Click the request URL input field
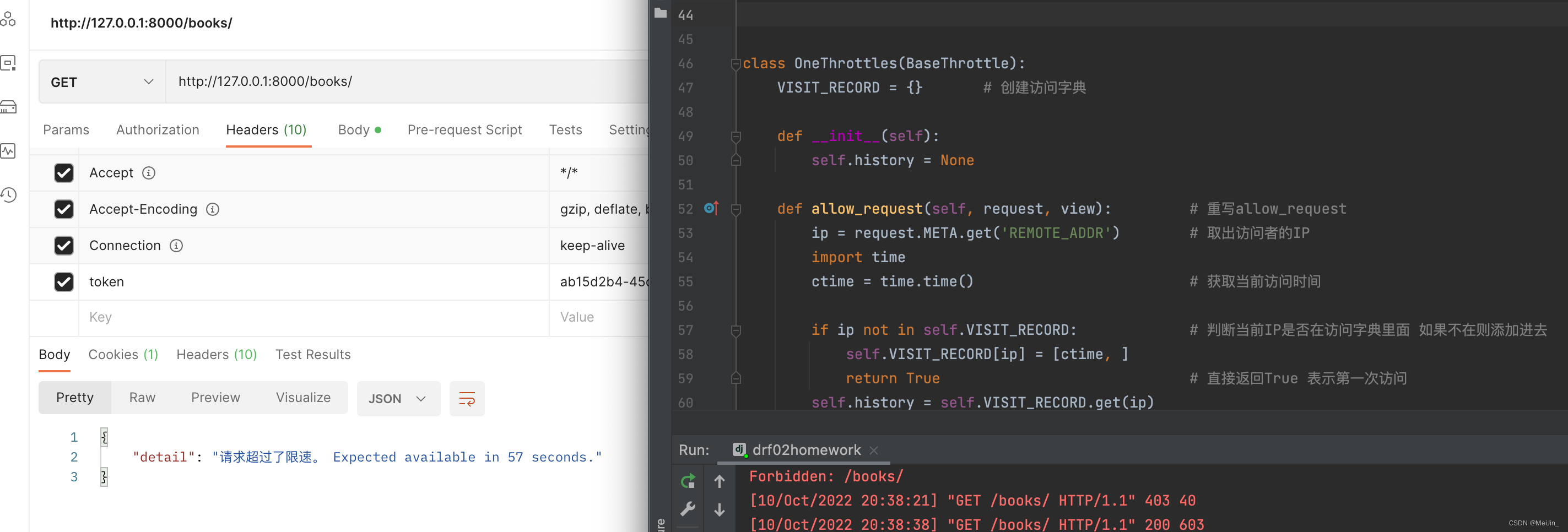The height and width of the screenshot is (532, 1568). pos(407,82)
